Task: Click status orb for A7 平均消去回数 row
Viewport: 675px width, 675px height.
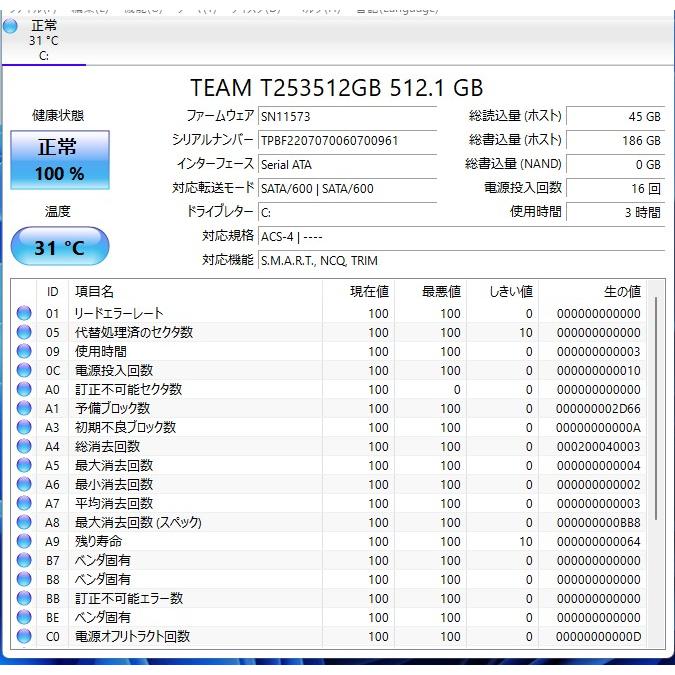Action: pyautogui.click(x=24, y=503)
